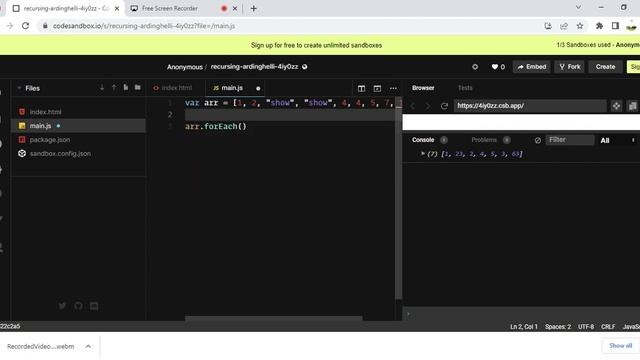The height and width of the screenshot is (360, 640).
Task: Collapse the Files section
Action: click(19, 88)
